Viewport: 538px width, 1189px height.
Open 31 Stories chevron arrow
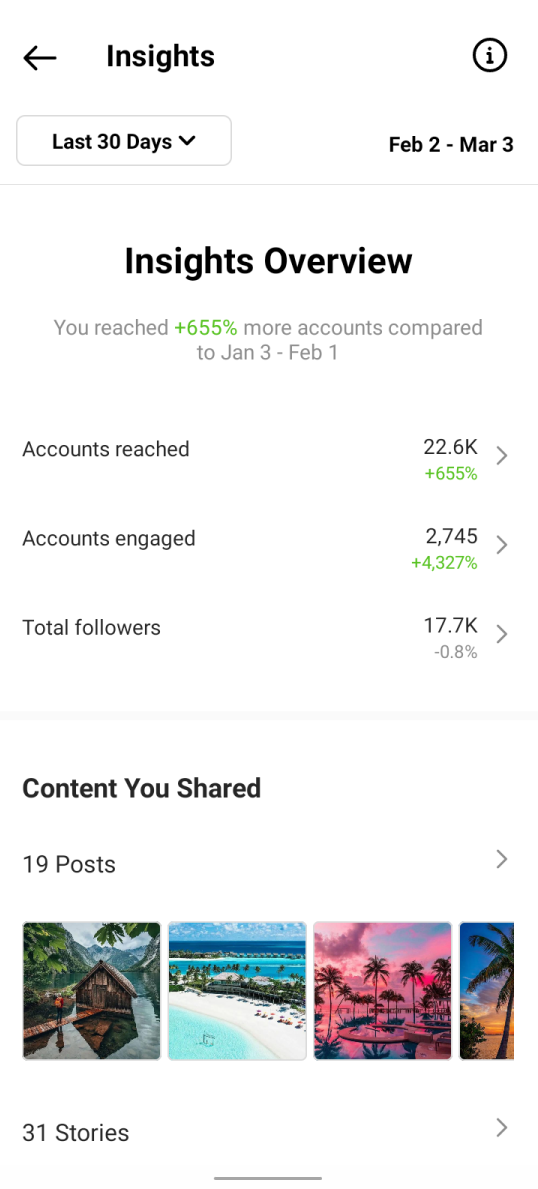(502, 1127)
